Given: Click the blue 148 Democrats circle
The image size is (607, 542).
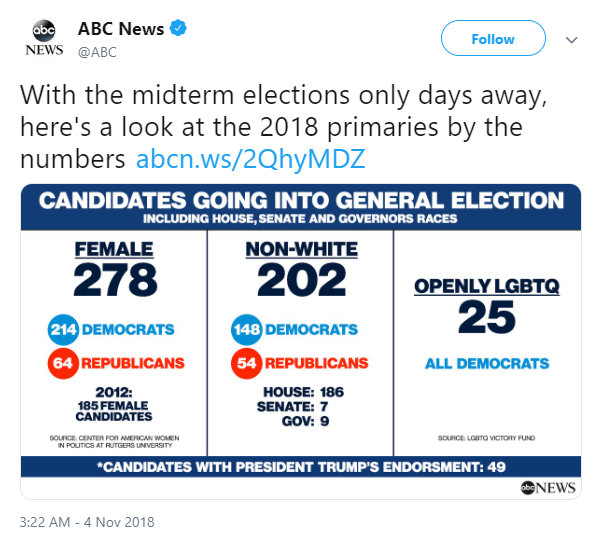Looking at the screenshot, I should [247, 330].
